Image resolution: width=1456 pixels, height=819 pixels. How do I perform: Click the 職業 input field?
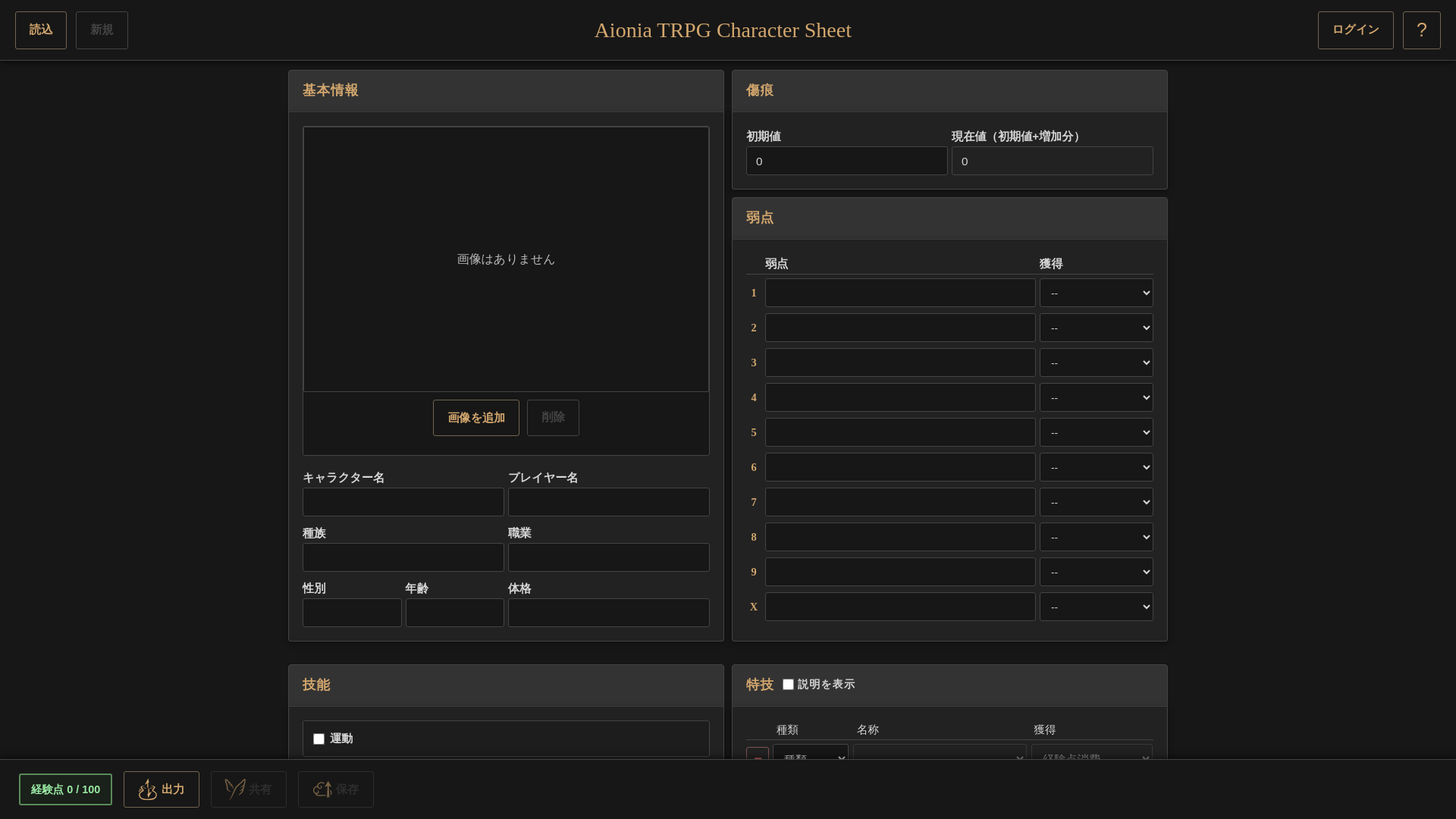coord(609,557)
